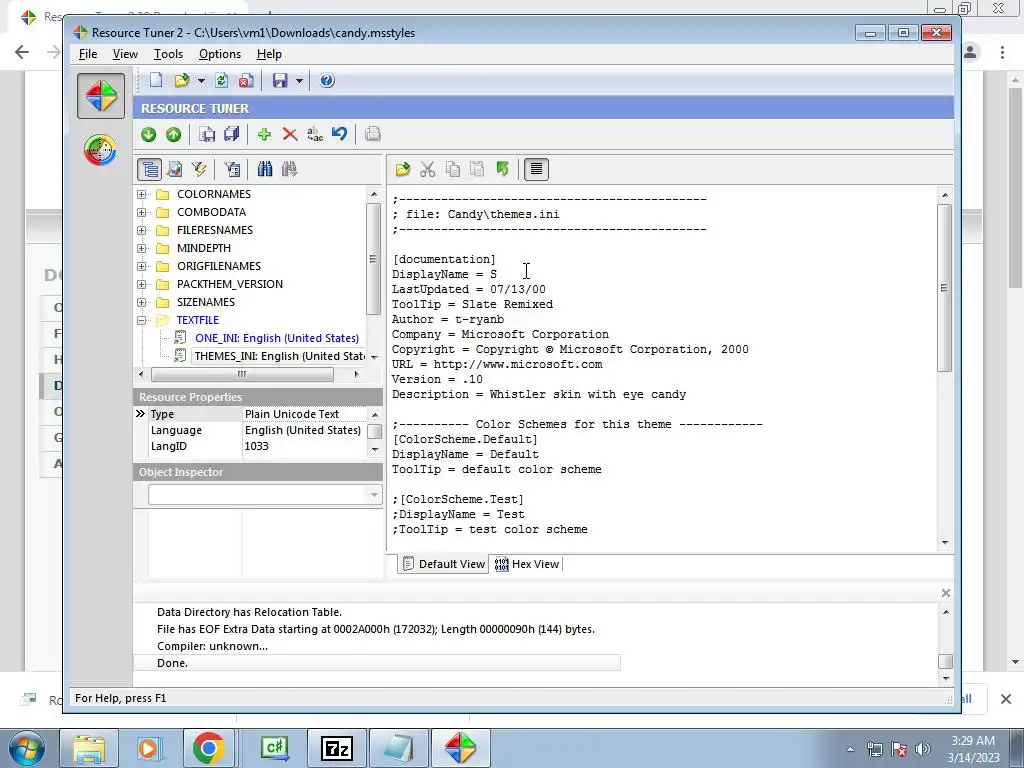Open File Explorer from the taskbar
Image resolution: width=1024 pixels, height=768 pixels.
pos(89,748)
